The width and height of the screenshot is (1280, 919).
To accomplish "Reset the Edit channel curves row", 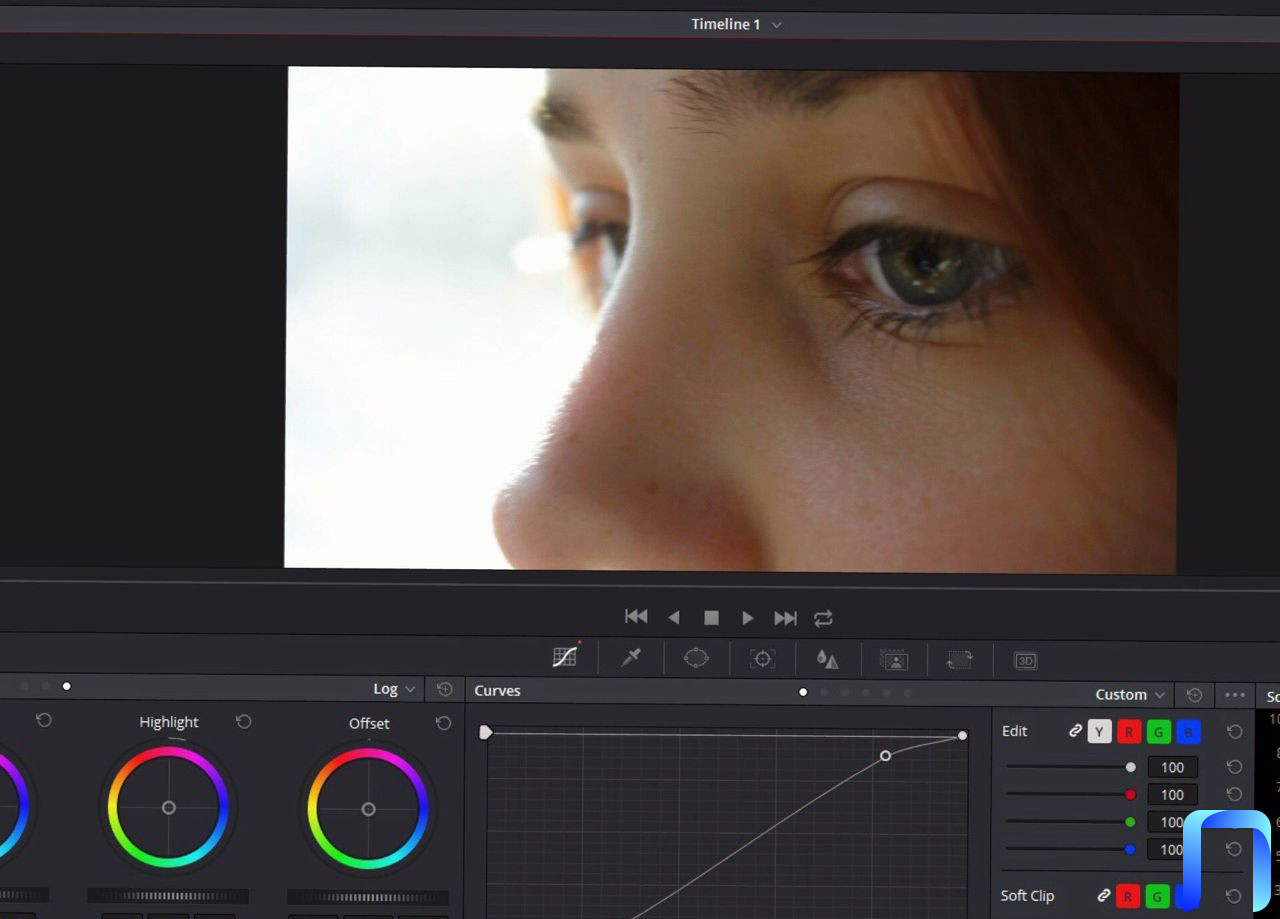I will point(1235,732).
